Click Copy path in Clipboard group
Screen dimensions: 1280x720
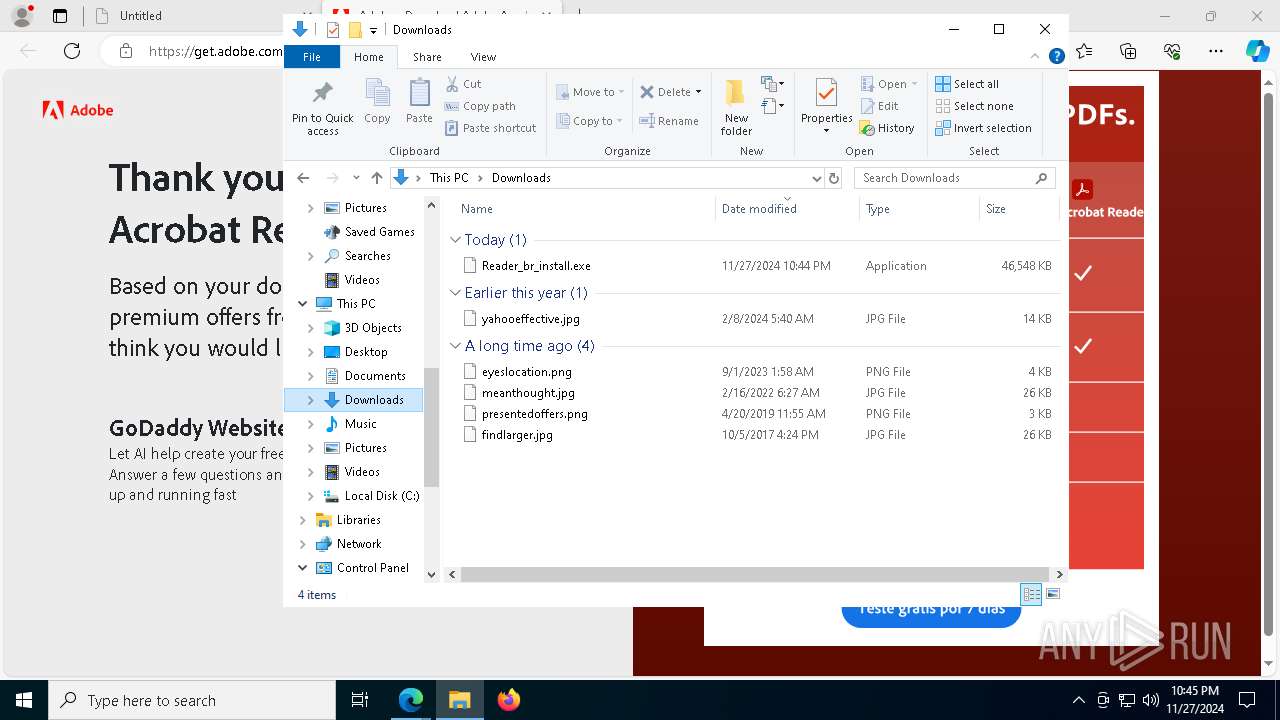click(x=480, y=106)
